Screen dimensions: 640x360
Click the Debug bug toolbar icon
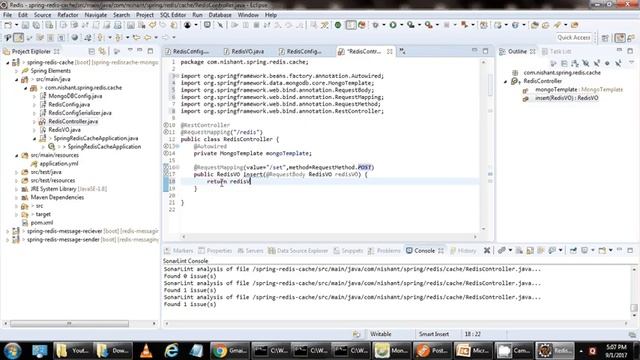[376, 25]
